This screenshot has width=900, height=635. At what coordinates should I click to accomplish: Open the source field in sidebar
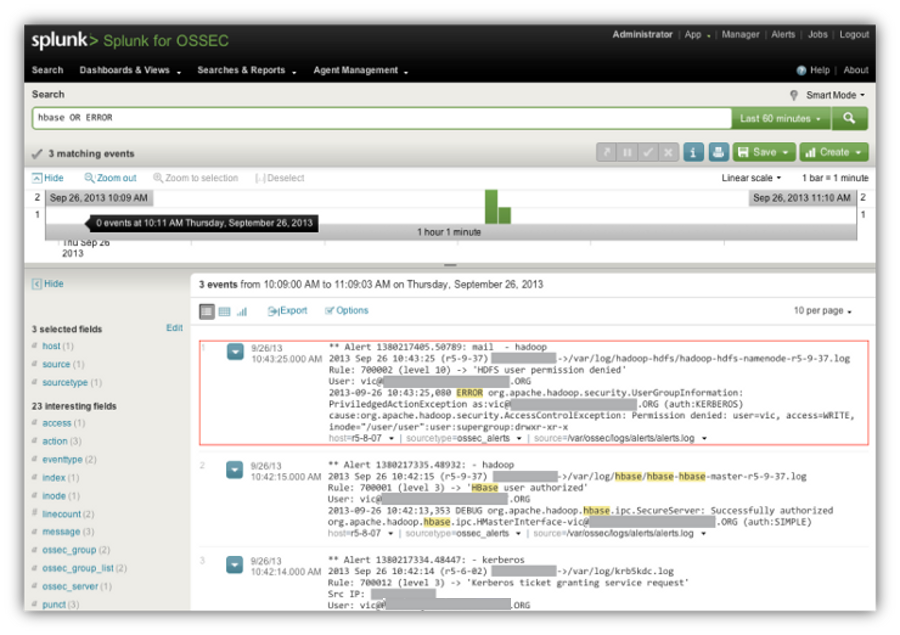[56, 365]
